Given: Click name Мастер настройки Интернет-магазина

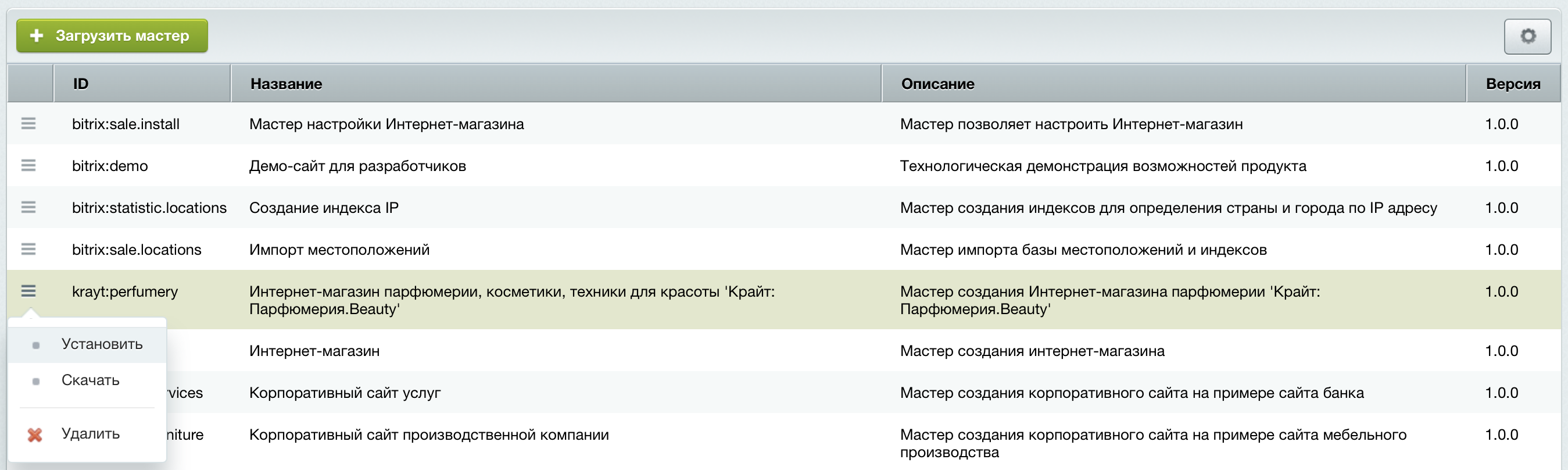Looking at the screenshot, I should point(386,124).
